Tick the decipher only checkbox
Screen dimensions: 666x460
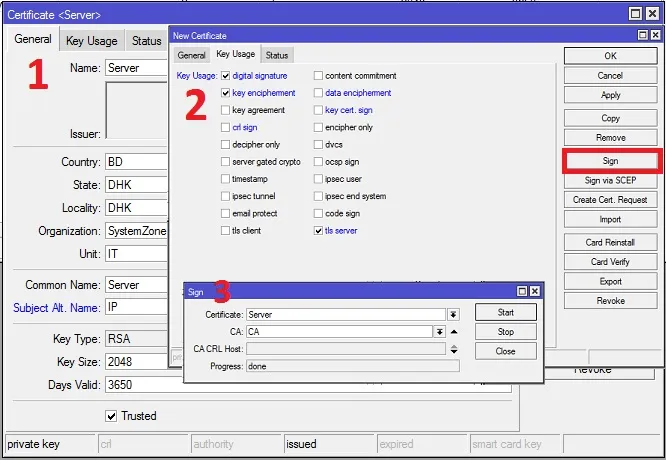click(226, 144)
